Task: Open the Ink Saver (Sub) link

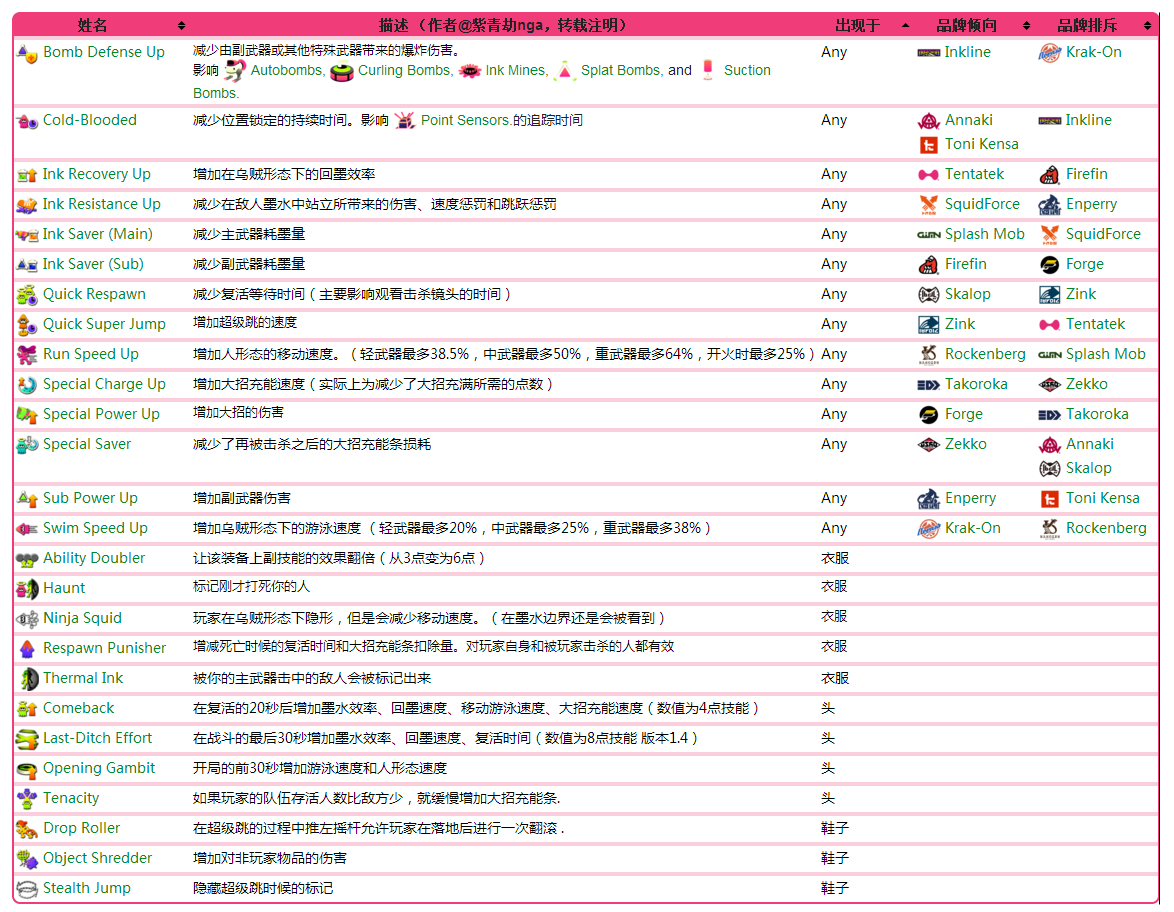Action: tap(93, 264)
